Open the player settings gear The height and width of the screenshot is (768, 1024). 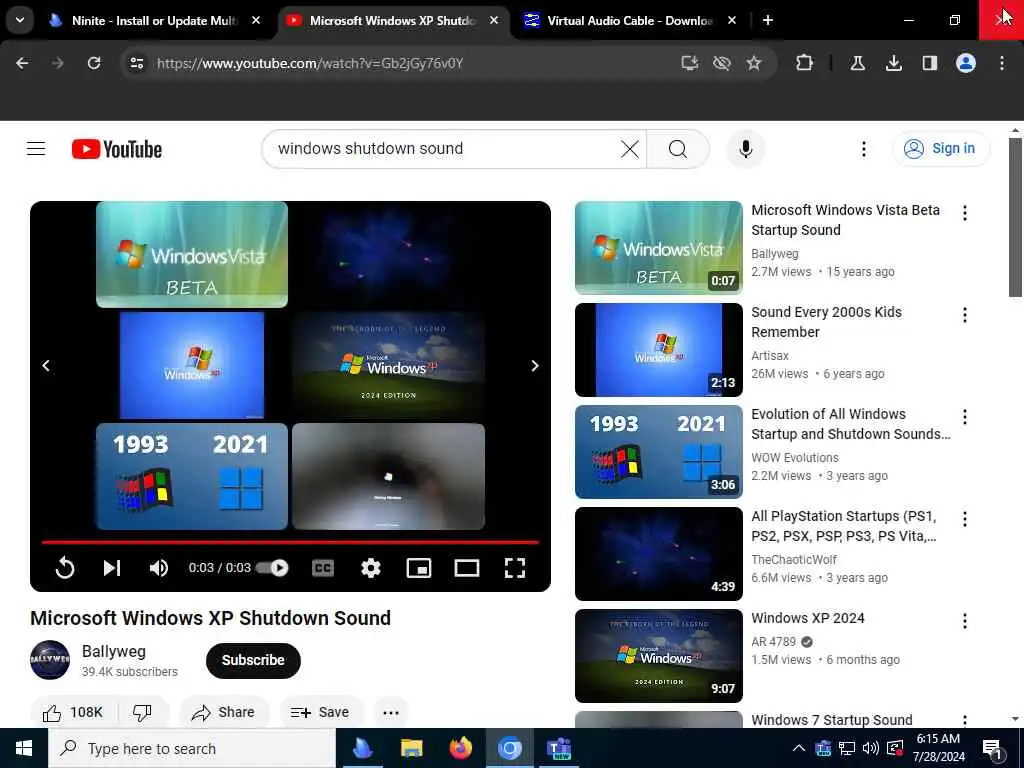pyautogui.click(x=370, y=568)
